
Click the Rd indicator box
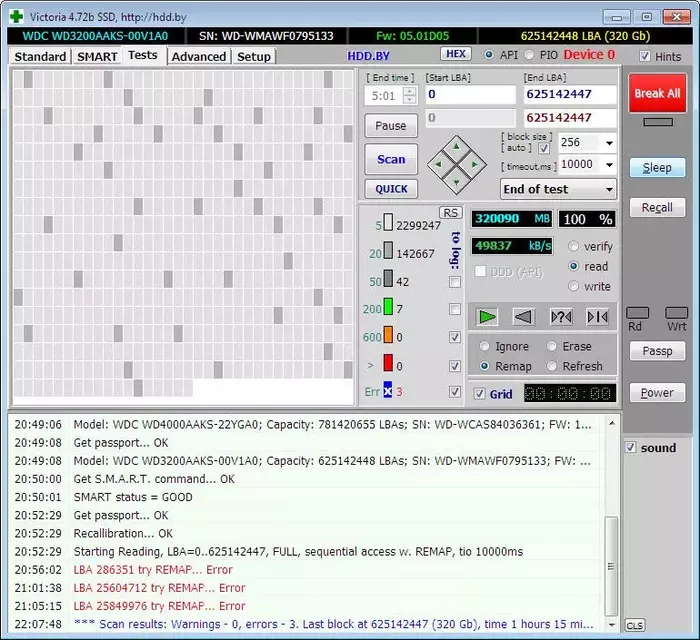point(638,313)
